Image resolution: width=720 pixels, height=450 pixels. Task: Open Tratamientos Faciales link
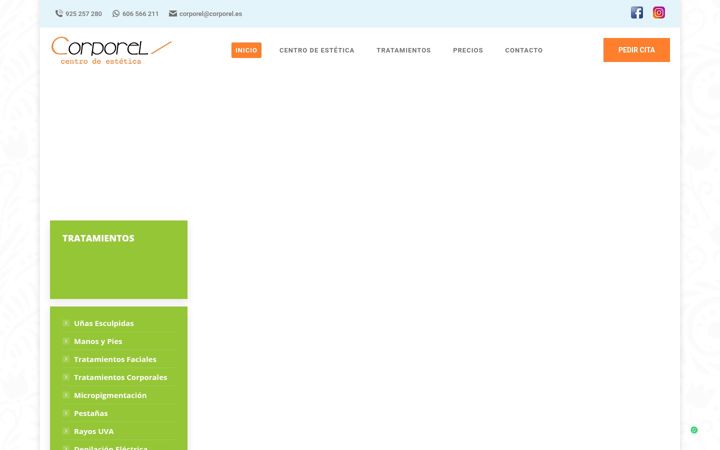coord(115,359)
